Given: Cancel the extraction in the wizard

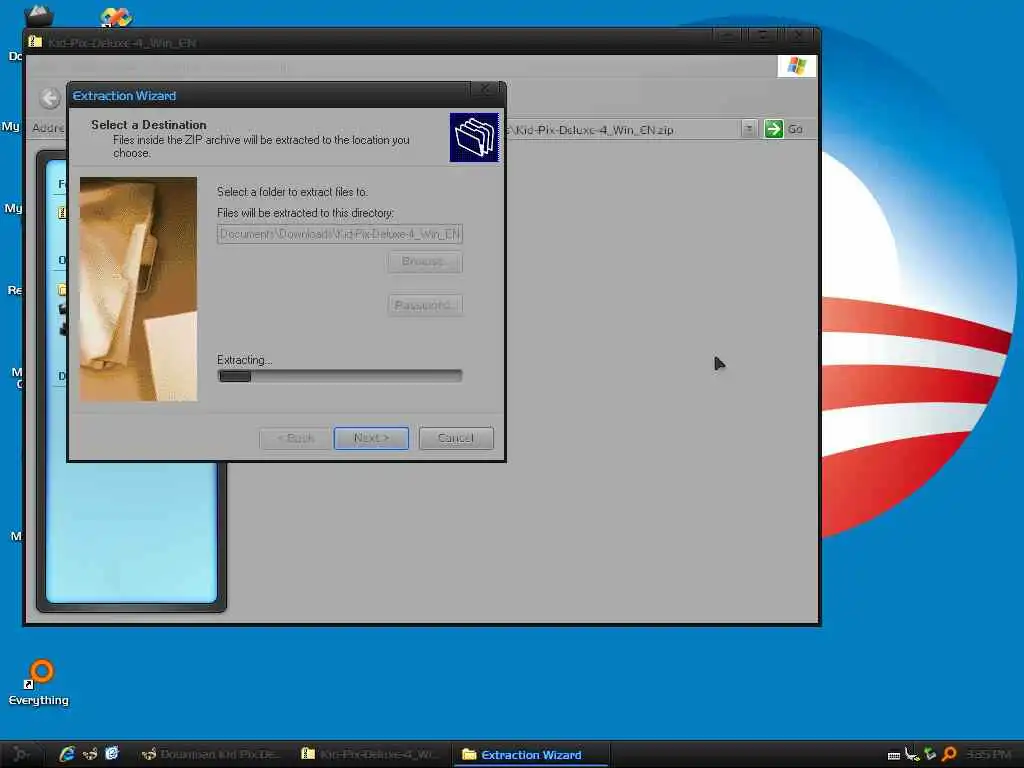Looking at the screenshot, I should [456, 438].
